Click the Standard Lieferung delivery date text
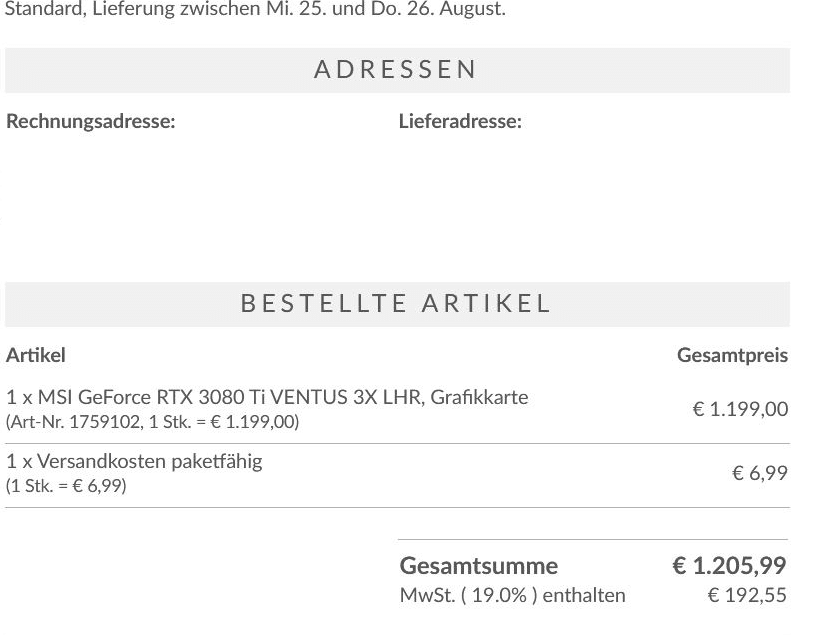This screenshot has width=835, height=635. (x=255, y=9)
